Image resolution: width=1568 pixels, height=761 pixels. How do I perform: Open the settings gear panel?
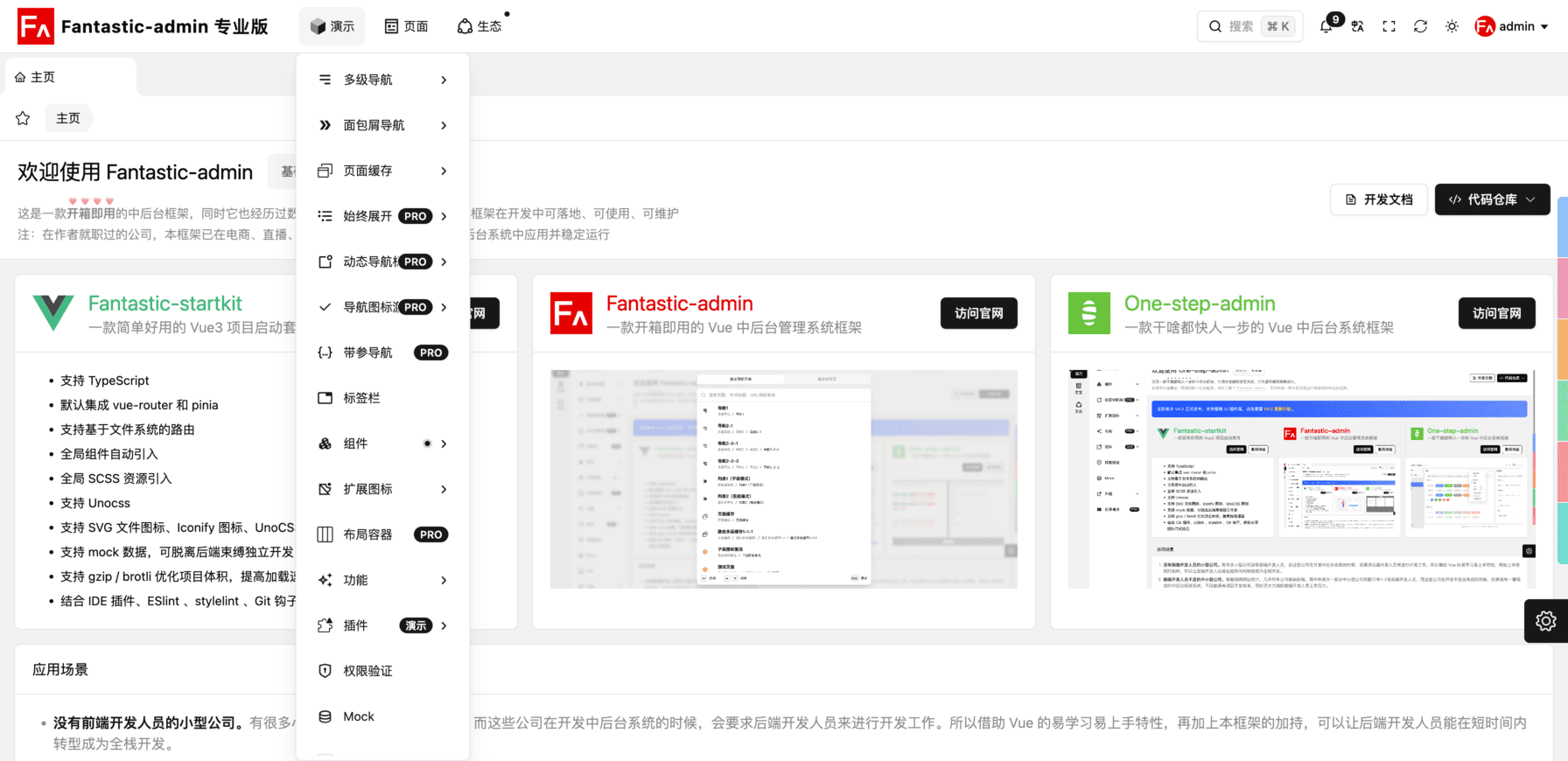[x=1545, y=621]
